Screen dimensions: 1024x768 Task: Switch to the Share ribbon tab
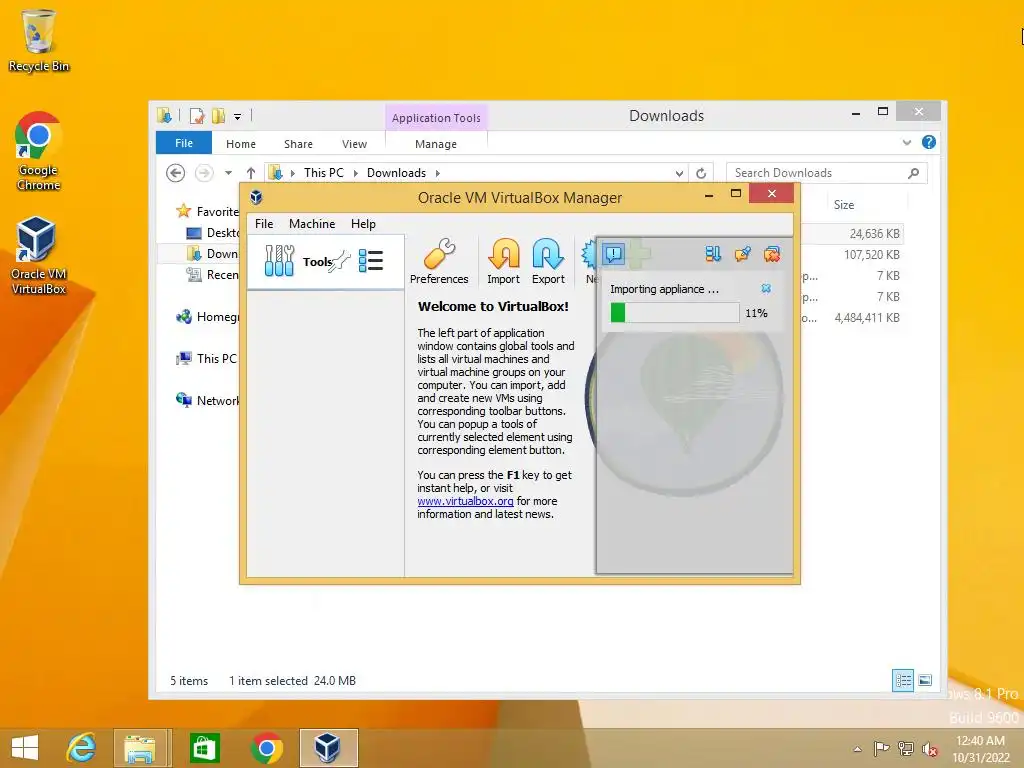298,144
